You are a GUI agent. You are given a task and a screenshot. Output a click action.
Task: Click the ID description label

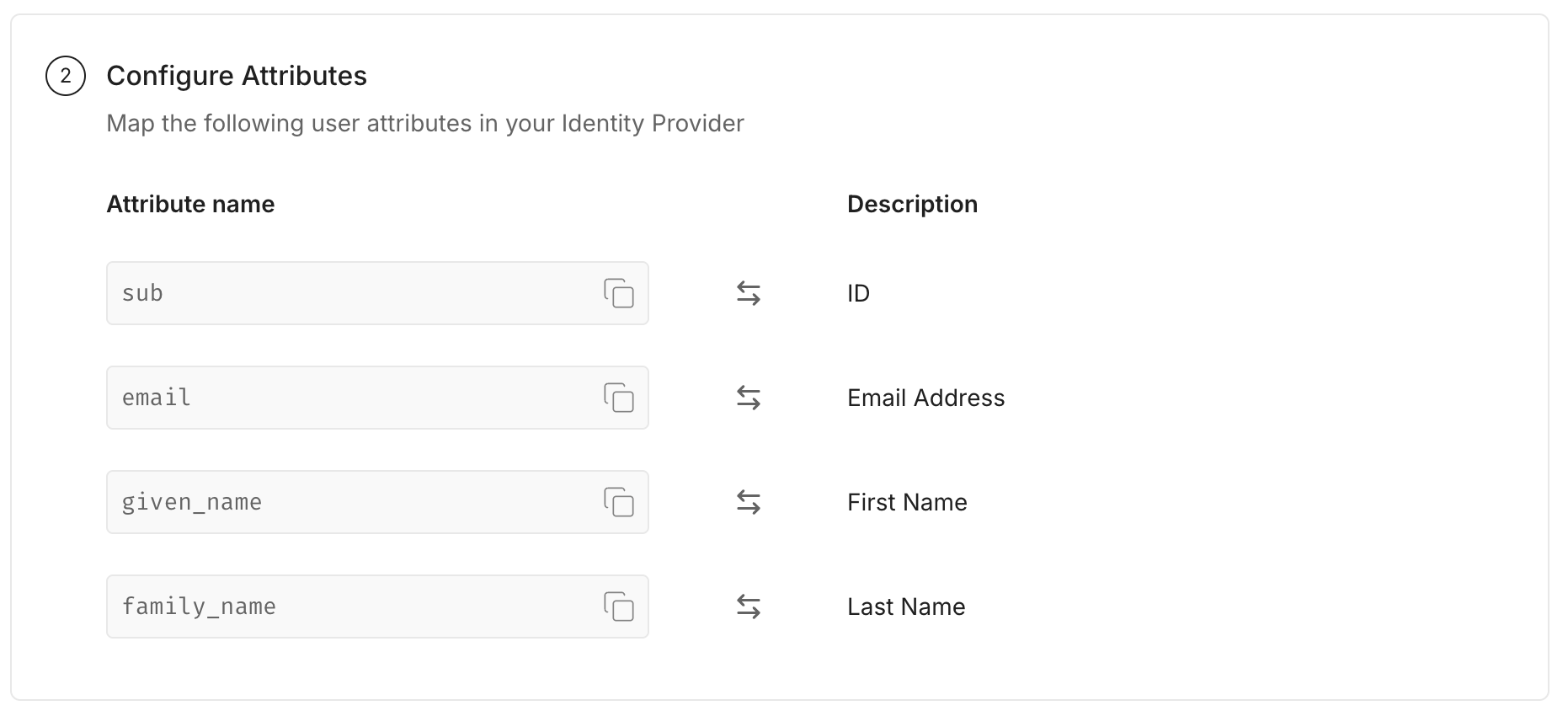(858, 293)
